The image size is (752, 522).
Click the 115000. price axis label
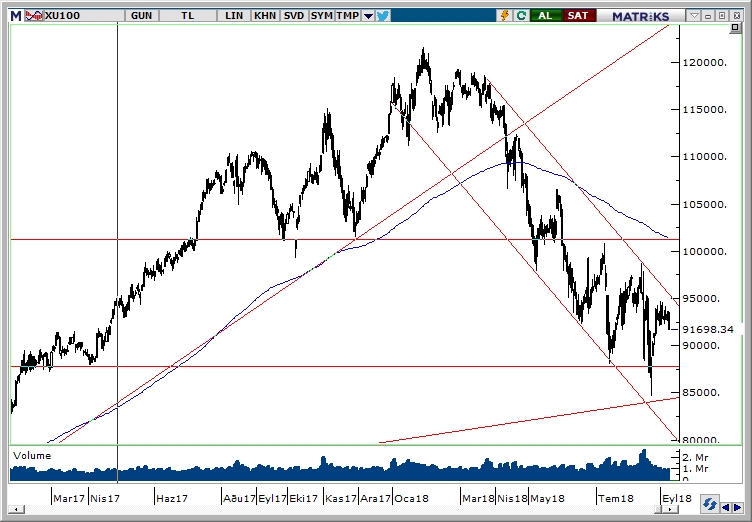[x=705, y=109]
